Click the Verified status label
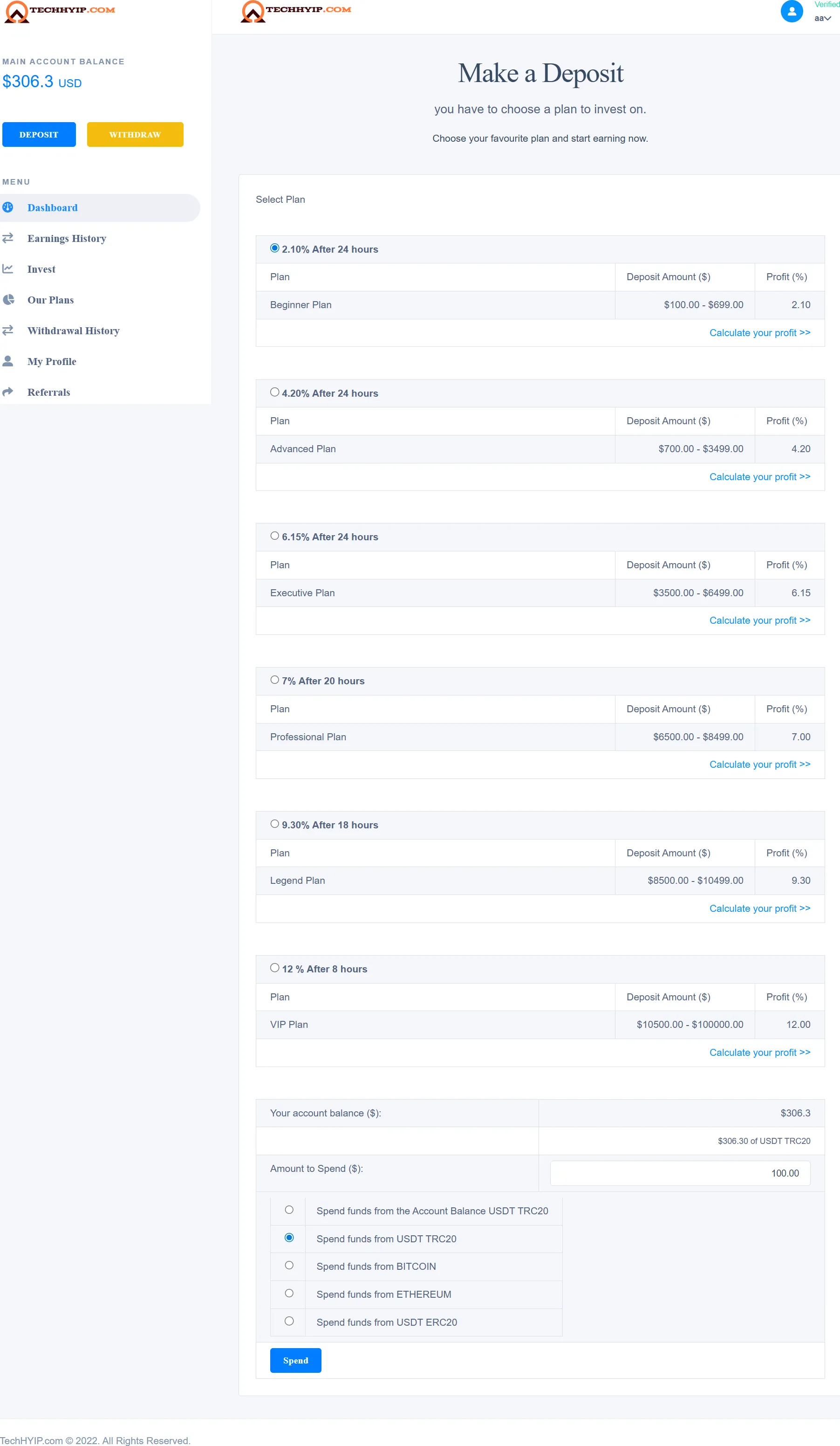Viewport: 840px width, 1446px height. [x=827, y=5]
